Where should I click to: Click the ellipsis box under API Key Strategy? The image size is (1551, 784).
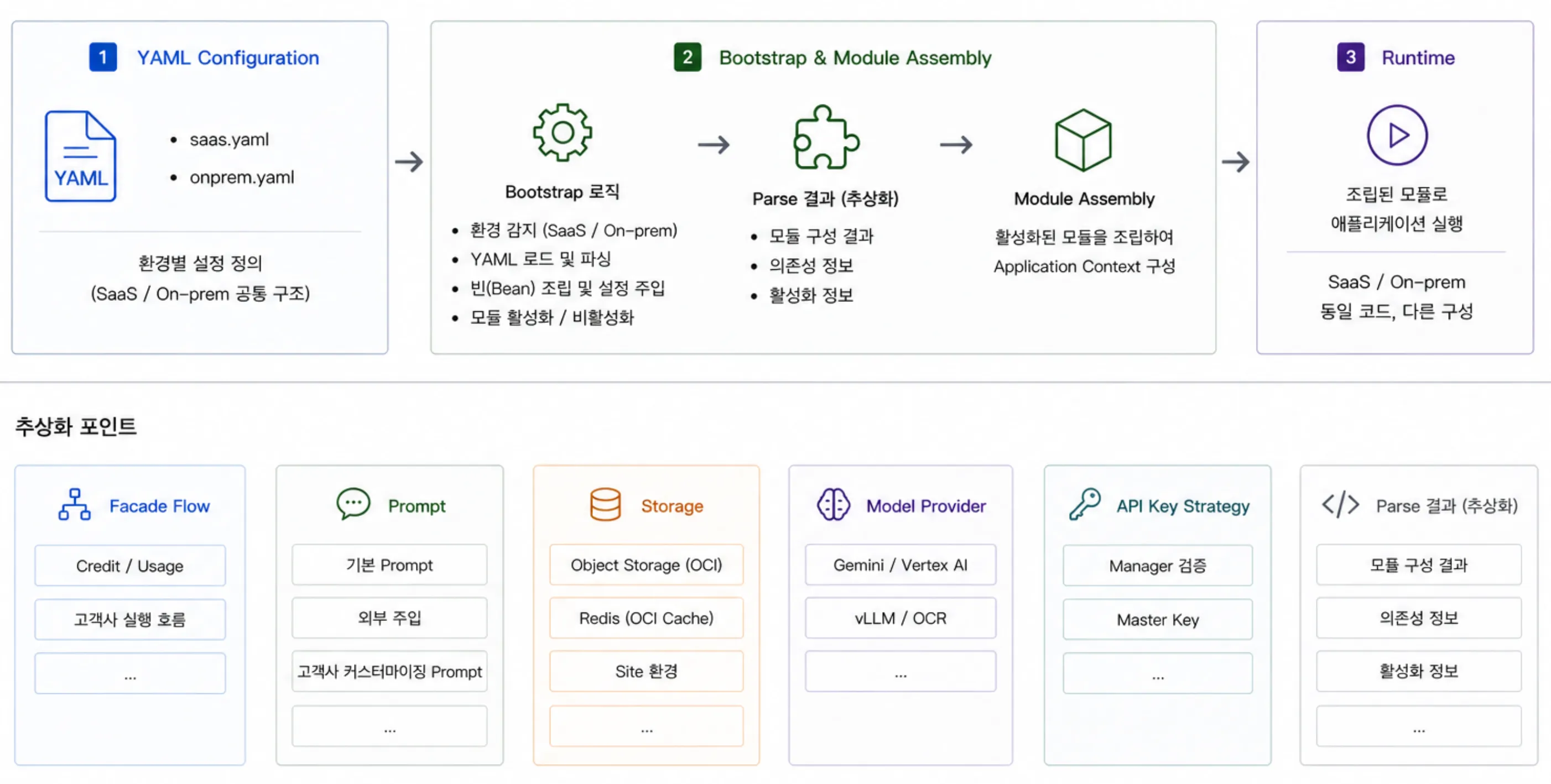tap(1158, 673)
